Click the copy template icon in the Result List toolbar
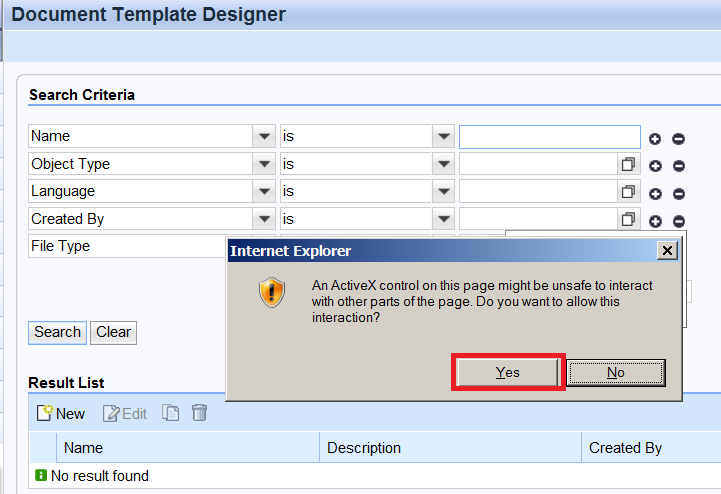The height and width of the screenshot is (494, 721). pos(171,413)
